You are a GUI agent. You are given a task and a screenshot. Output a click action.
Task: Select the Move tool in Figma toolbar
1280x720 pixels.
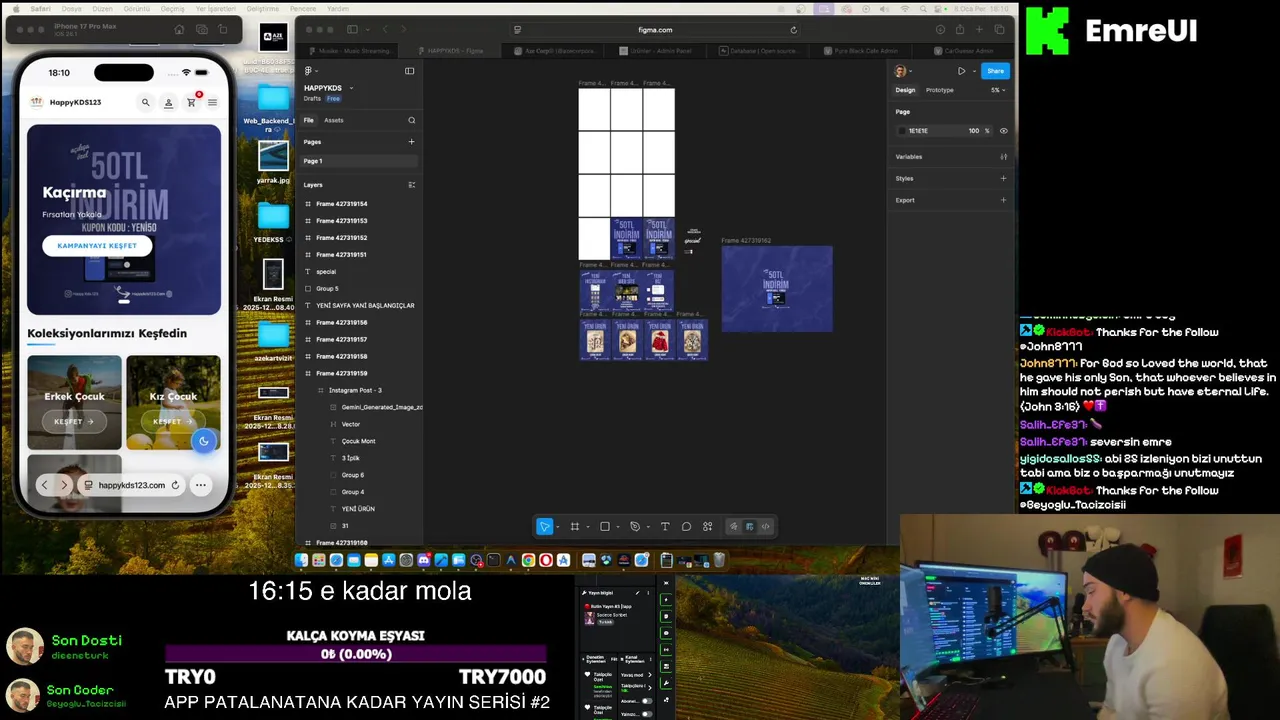pos(544,527)
